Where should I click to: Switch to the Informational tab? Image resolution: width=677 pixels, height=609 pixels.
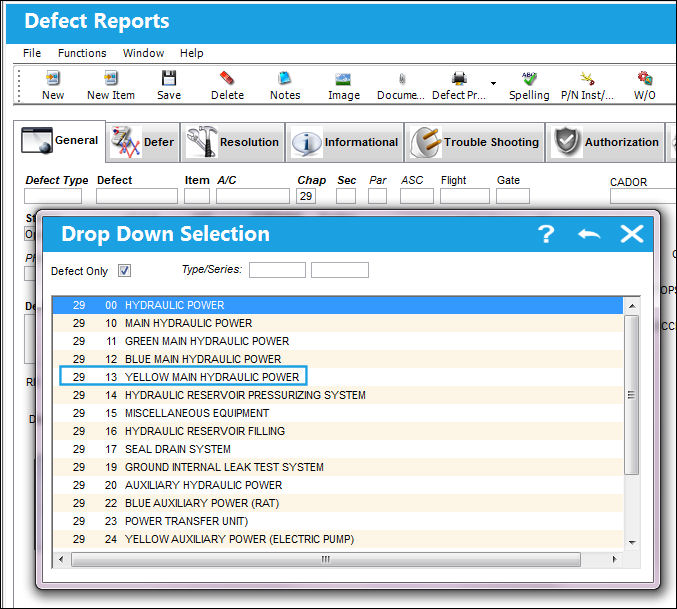click(345, 142)
